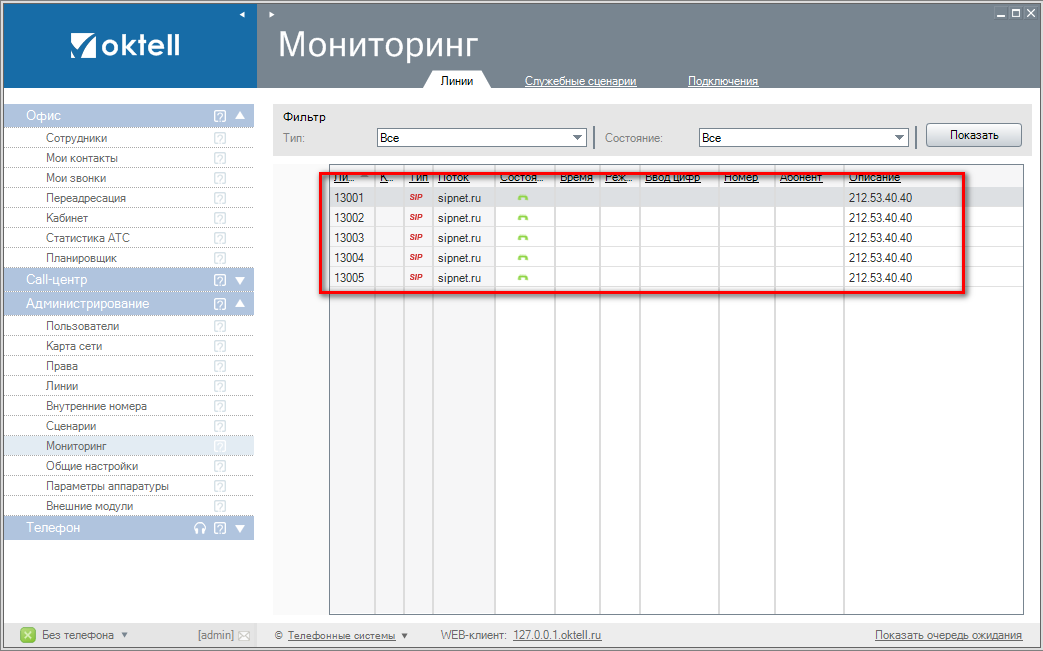Expand the Call-центр section

240,280
